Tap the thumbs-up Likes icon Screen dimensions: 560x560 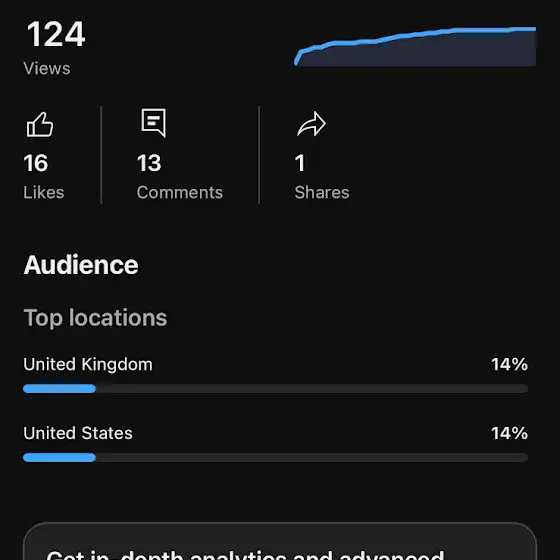click(x=40, y=124)
